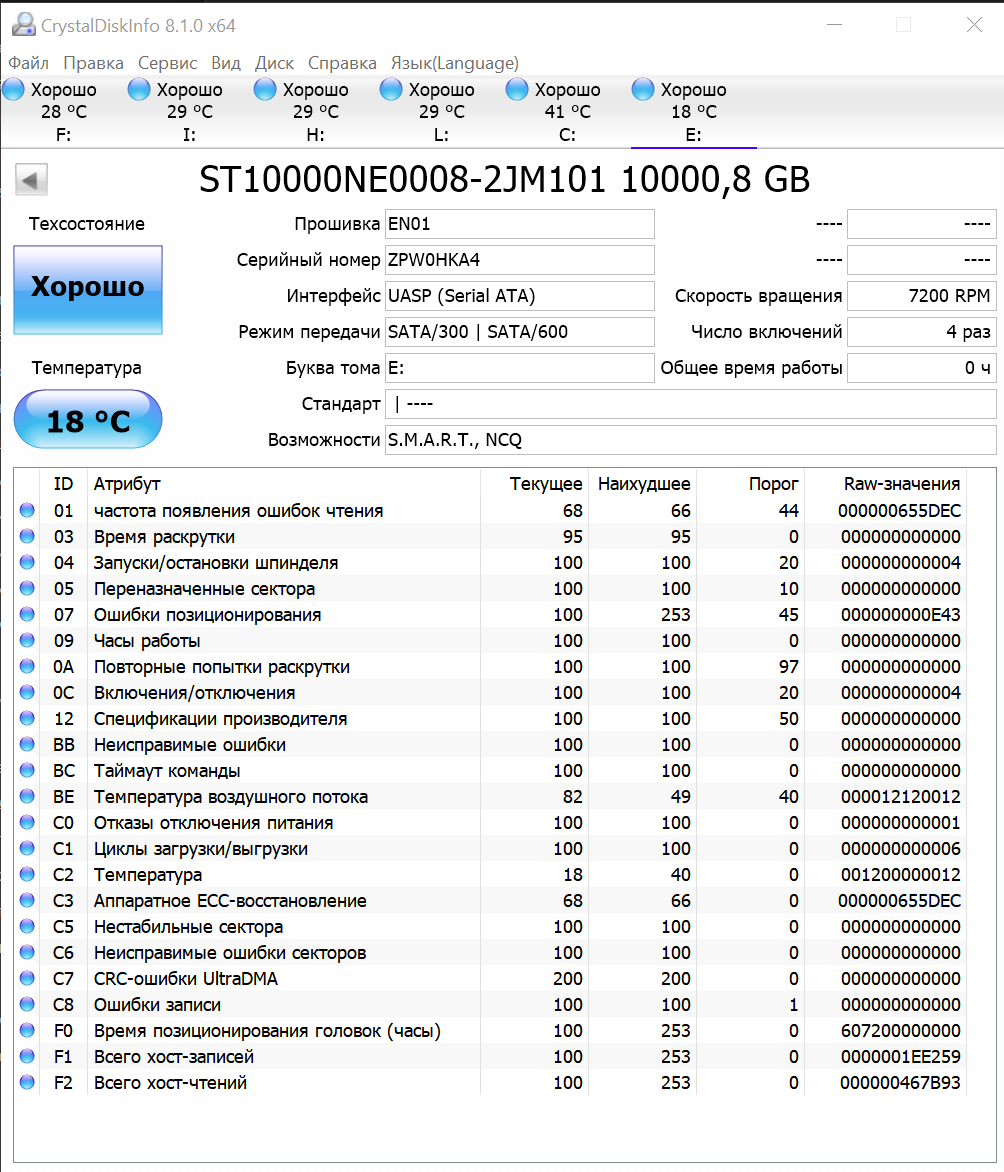This screenshot has width=1004, height=1172.
Task: Click the previous disk arrow button
Action: click(x=31, y=180)
